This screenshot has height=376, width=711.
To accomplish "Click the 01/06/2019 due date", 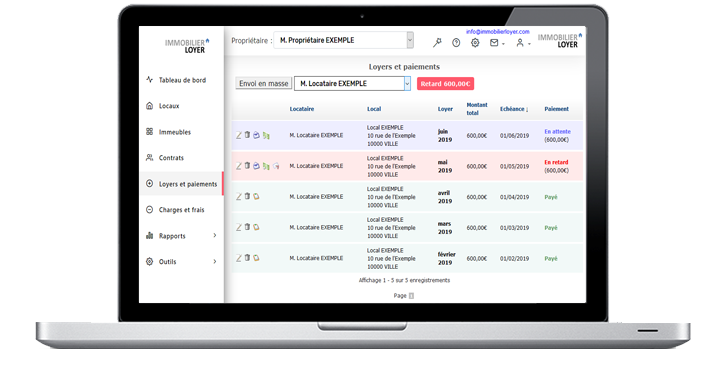I will [x=514, y=136].
